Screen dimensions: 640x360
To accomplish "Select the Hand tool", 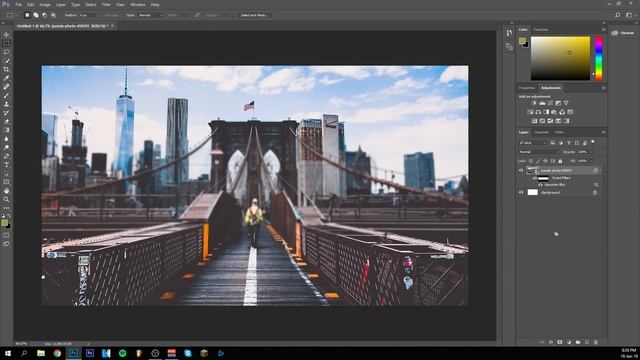I will tap(6, 191).
